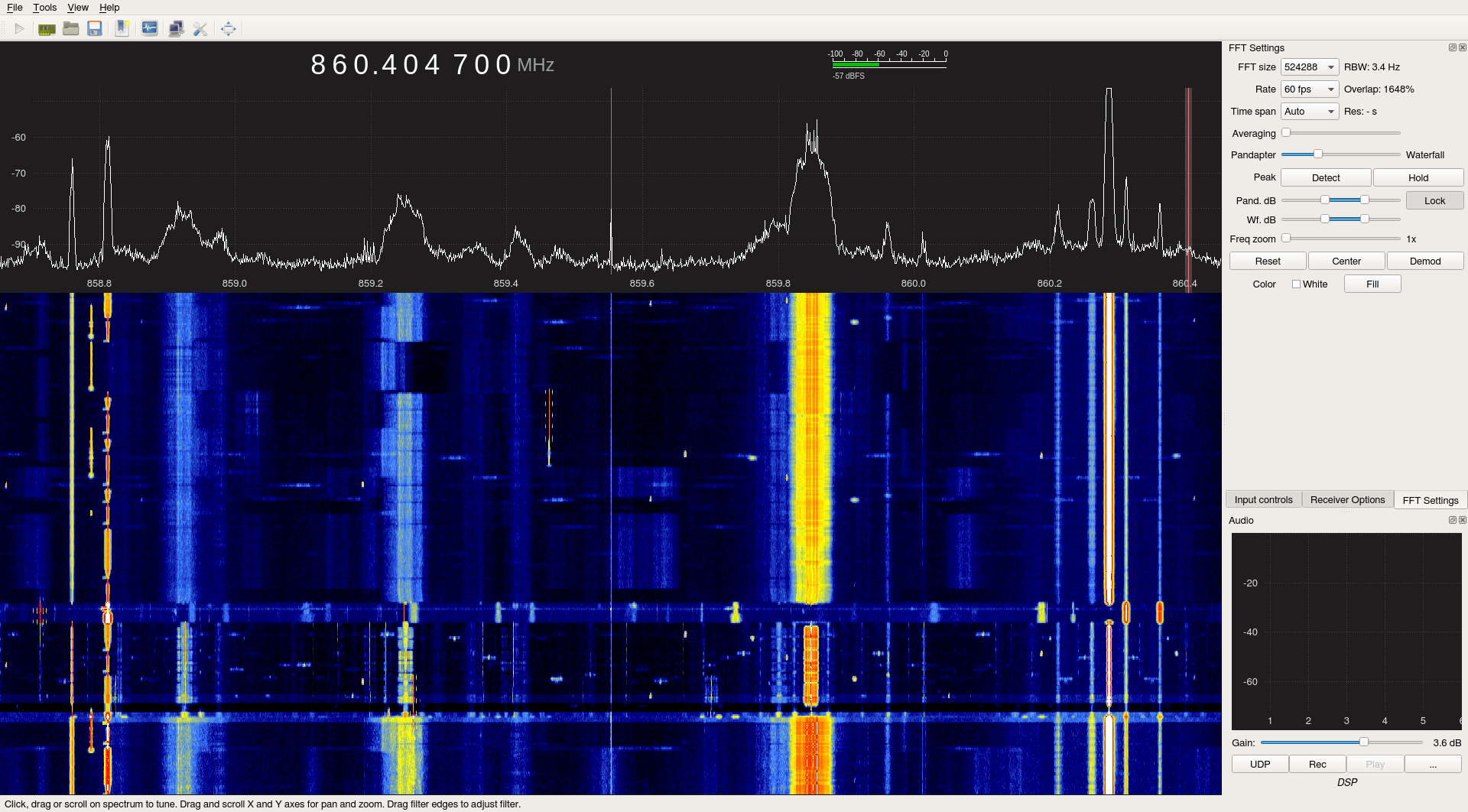Image resolution: width=1468 pixels, height=812 pixels.
Task: Click the -60 dB axis label on spectrum
Action: click(19, 138)
